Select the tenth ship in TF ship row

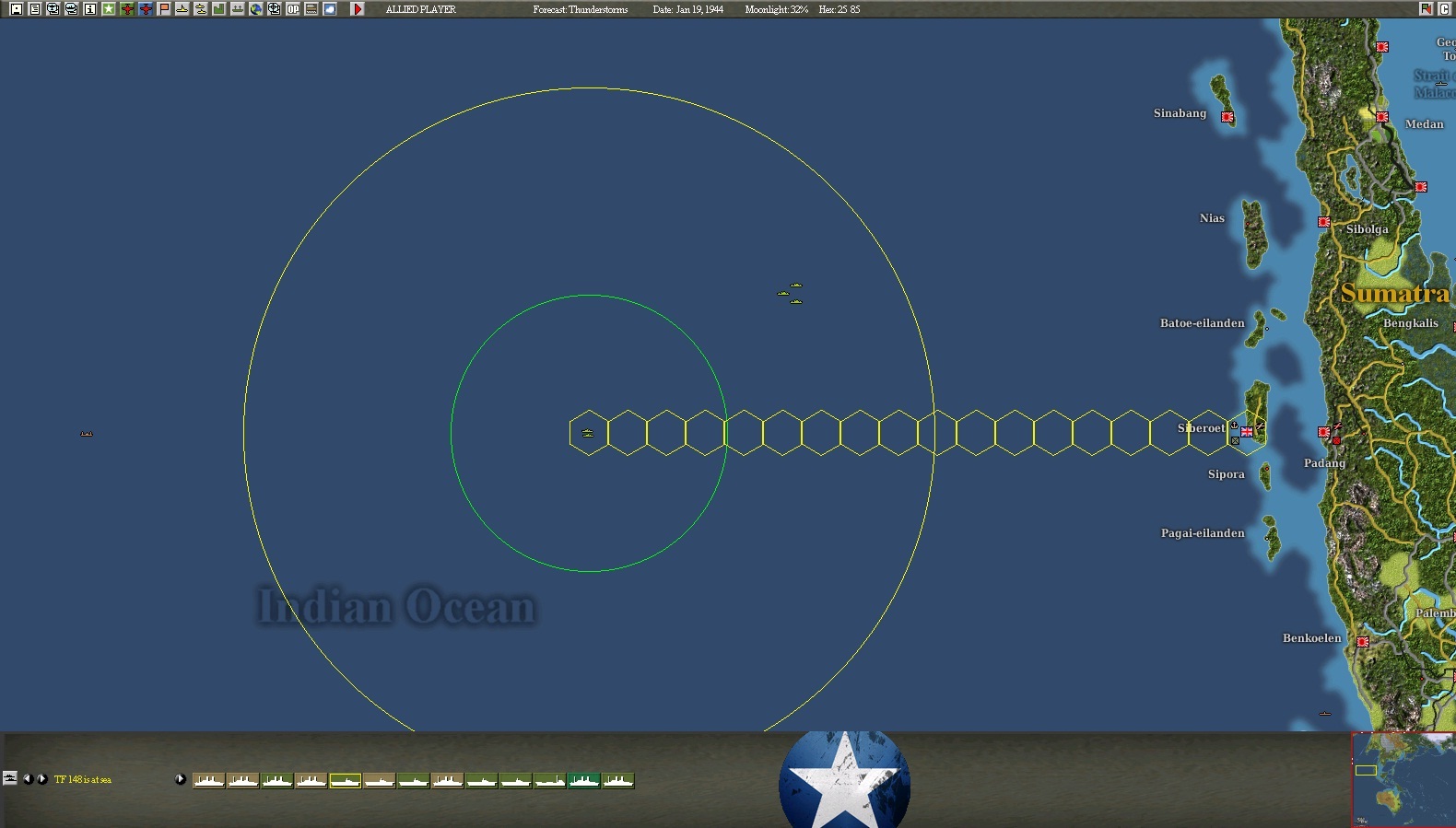tap(516, 780)
